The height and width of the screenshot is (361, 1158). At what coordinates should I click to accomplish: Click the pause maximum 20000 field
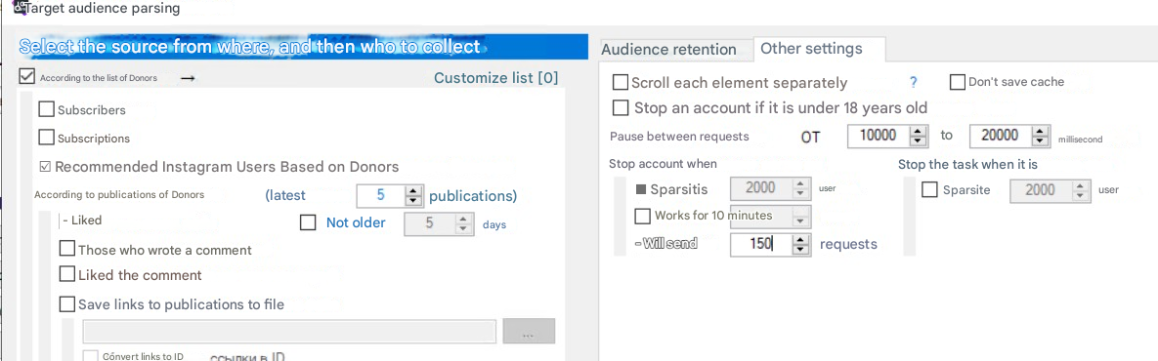click(x=1001, y=136)
